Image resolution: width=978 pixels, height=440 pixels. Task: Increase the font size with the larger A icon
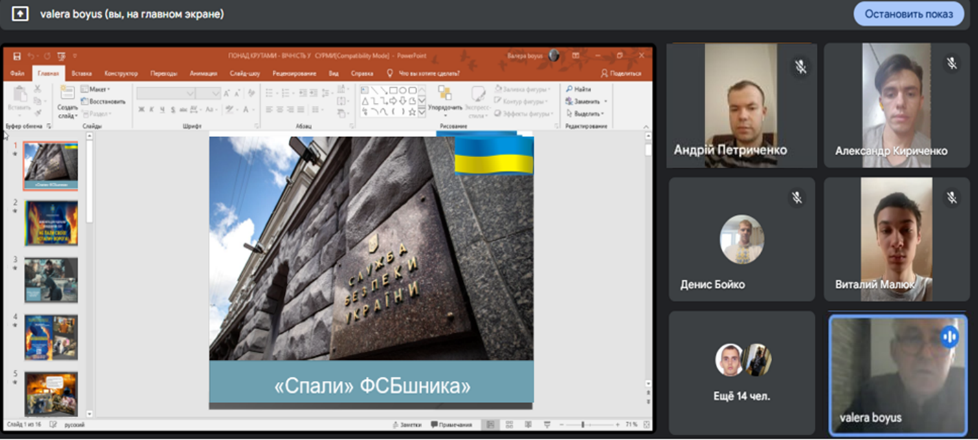click(x=227, y=93)
